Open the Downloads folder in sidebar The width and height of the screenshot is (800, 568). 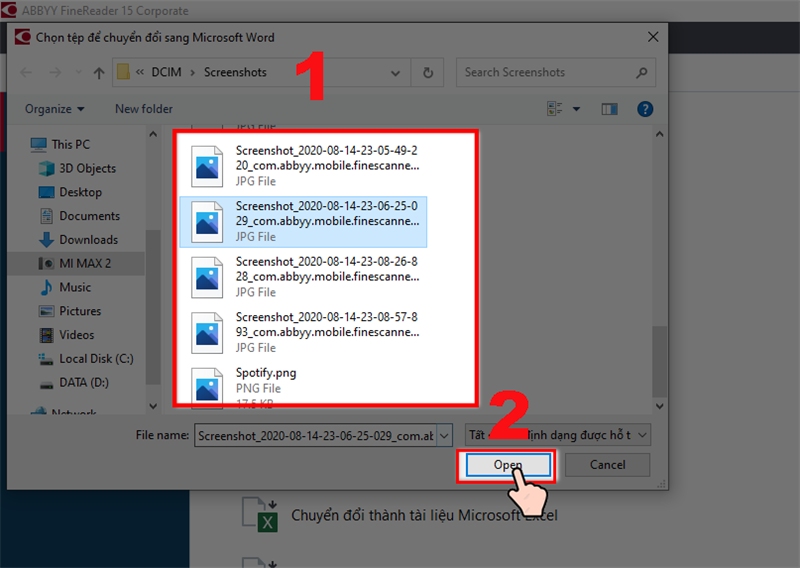pos(88,239)
